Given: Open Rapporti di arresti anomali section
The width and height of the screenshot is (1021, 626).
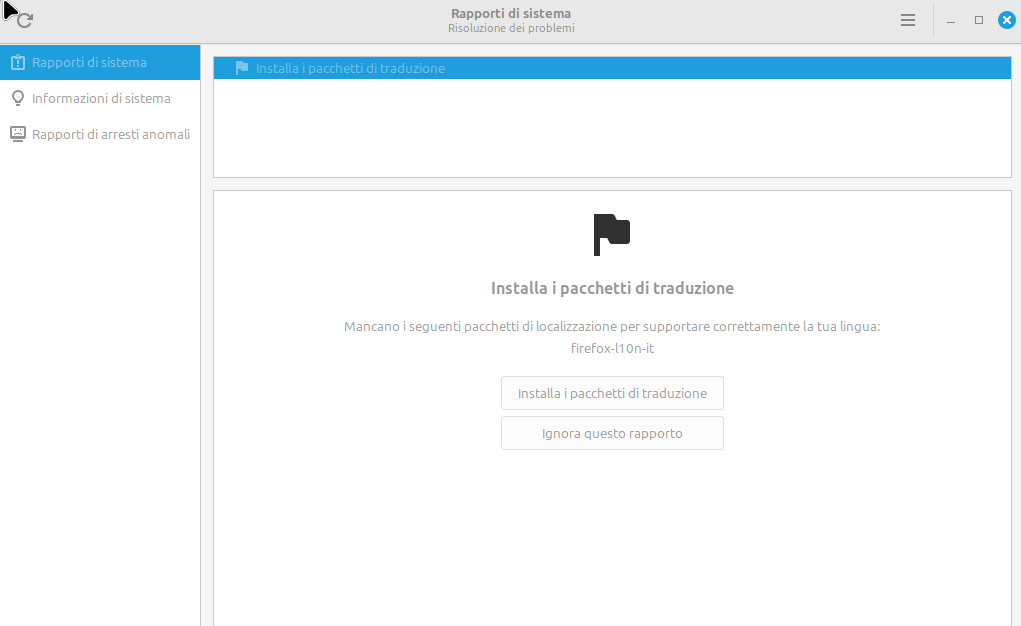Looking at the screenshot, I should pos(100,134).
